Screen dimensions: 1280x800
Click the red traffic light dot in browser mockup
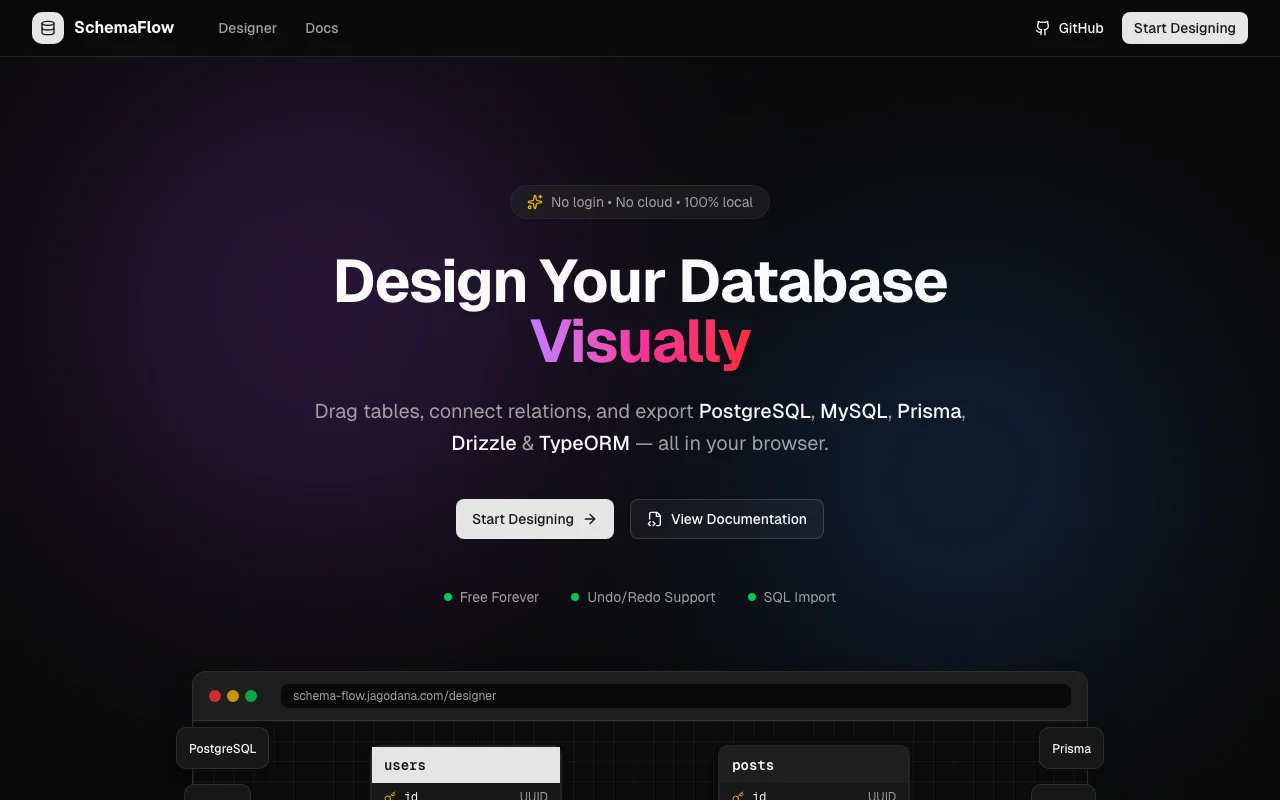215,695
